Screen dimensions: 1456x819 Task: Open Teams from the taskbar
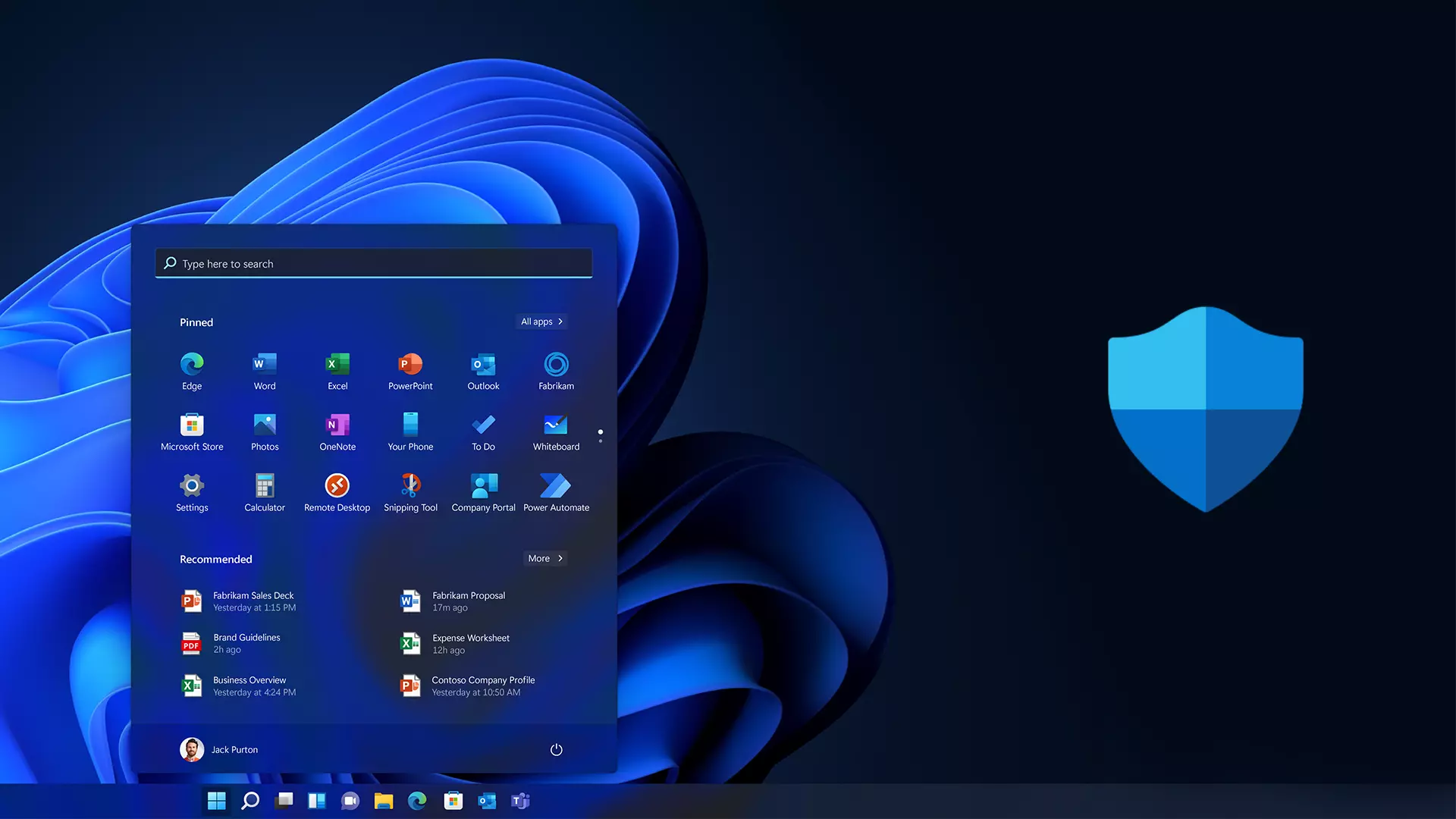[x=520, y=801]
